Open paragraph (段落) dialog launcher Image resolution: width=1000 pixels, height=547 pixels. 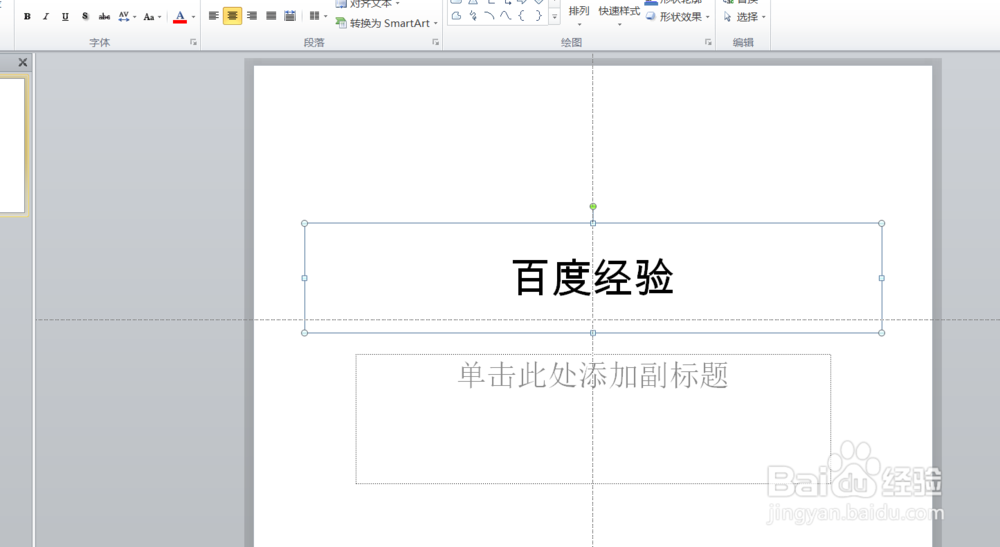tap(436, 42)
